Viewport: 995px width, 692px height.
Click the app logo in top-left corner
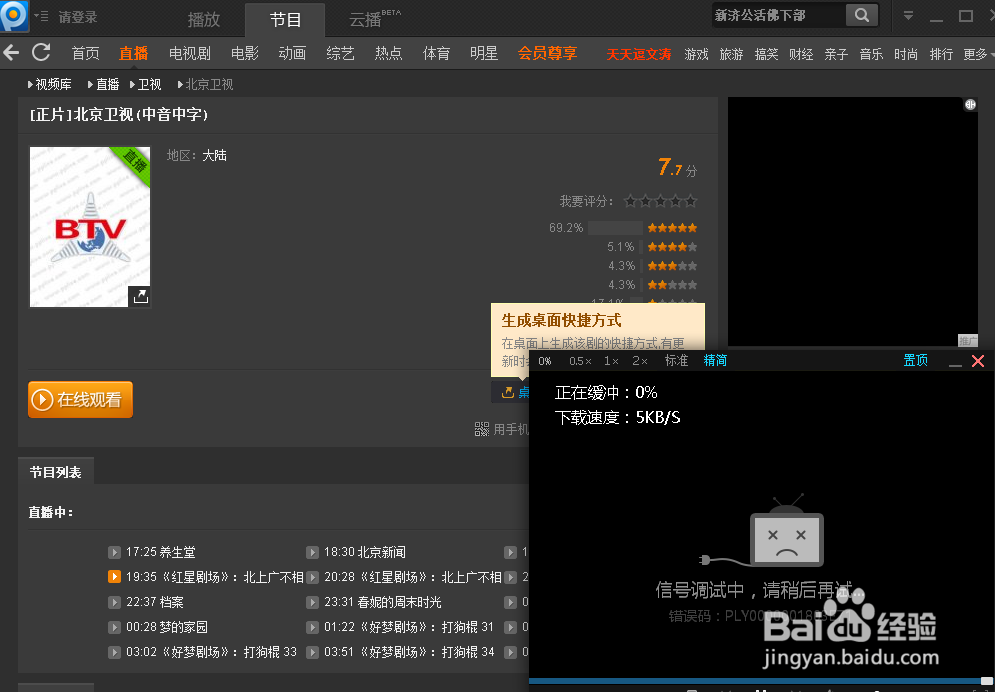point(13,15)
